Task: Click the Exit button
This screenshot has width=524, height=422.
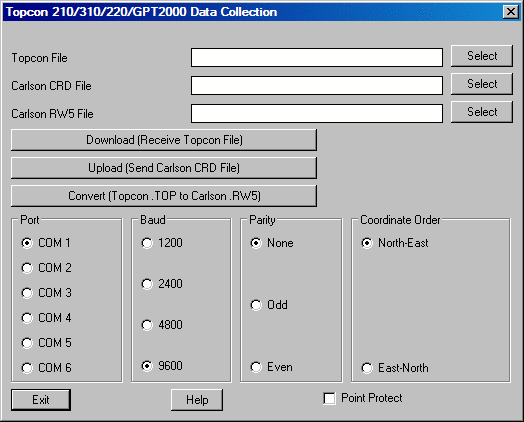Action: coord(41,400)
